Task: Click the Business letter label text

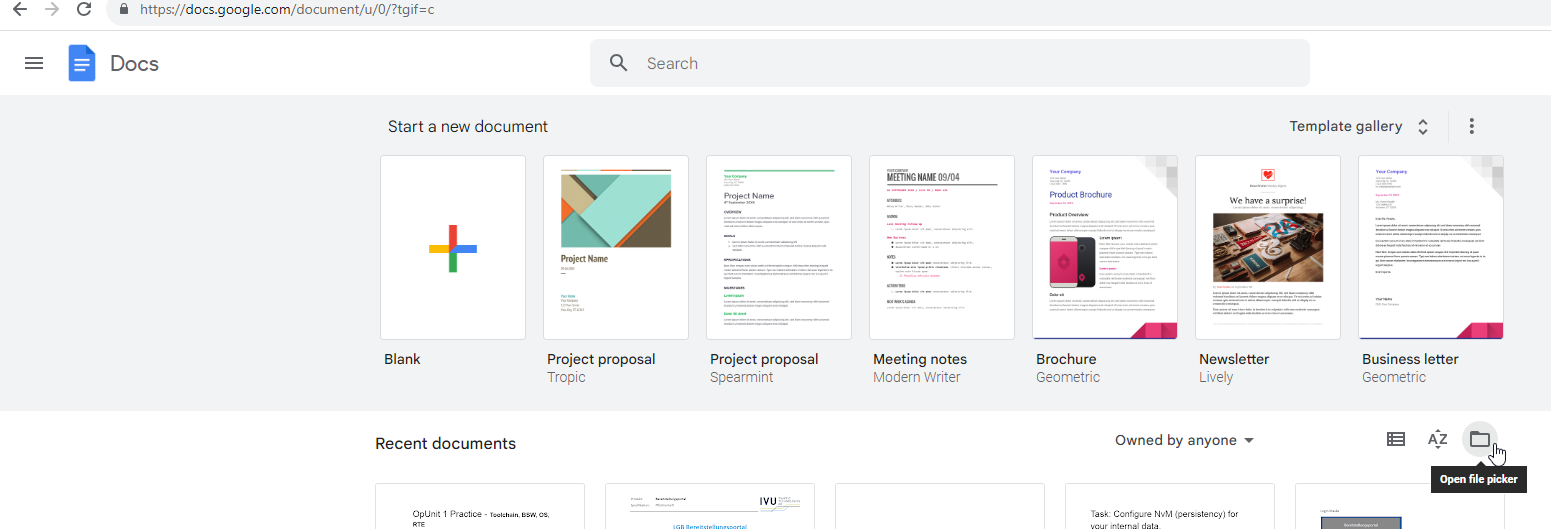Action: (1410, 359)
